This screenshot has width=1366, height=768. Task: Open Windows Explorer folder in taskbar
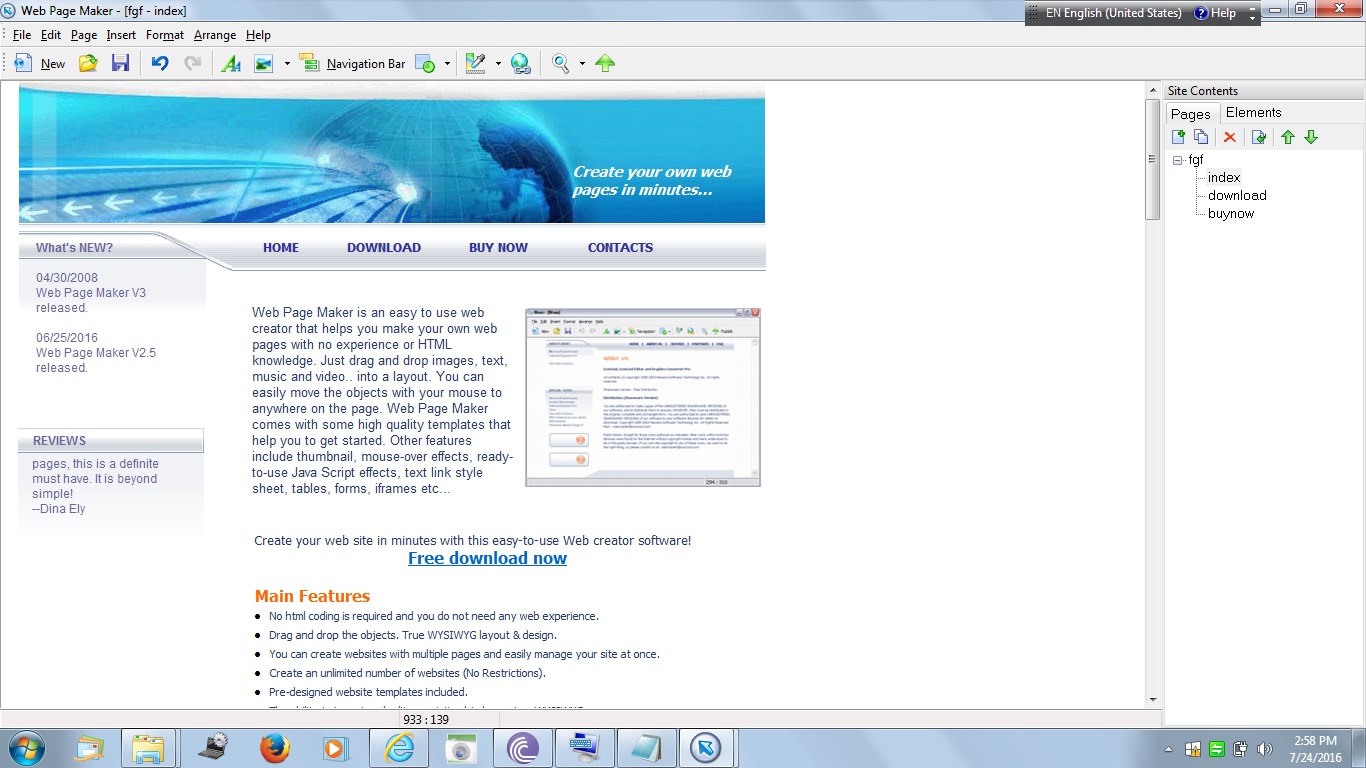tap(148, 748)
